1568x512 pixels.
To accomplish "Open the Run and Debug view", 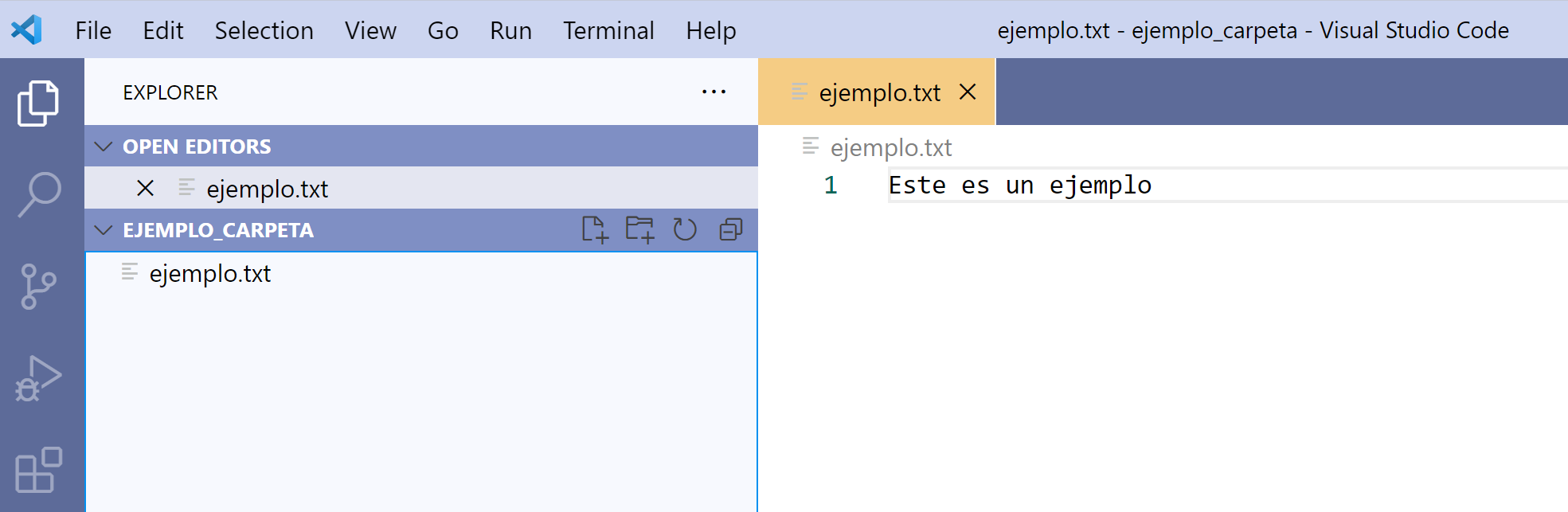I will pos(38,379).
